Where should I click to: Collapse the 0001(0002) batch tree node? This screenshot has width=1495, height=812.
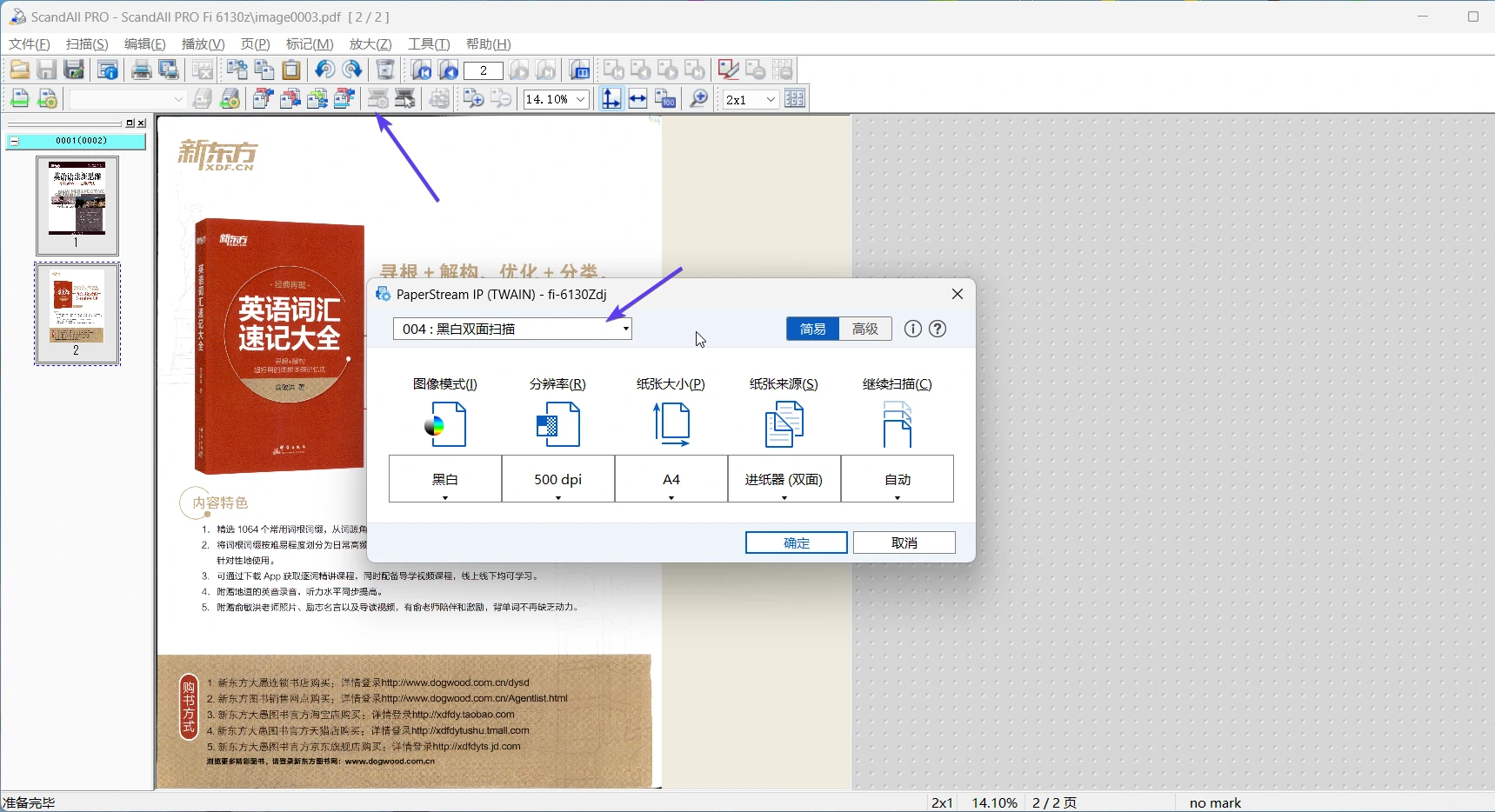[14, 141]
